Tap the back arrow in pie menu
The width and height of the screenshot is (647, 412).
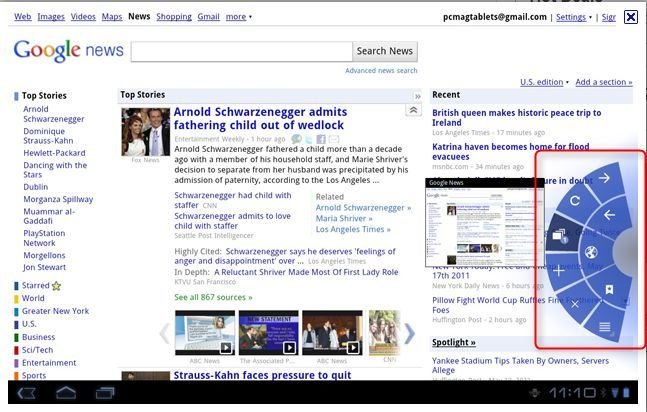(x=609, y=215)
